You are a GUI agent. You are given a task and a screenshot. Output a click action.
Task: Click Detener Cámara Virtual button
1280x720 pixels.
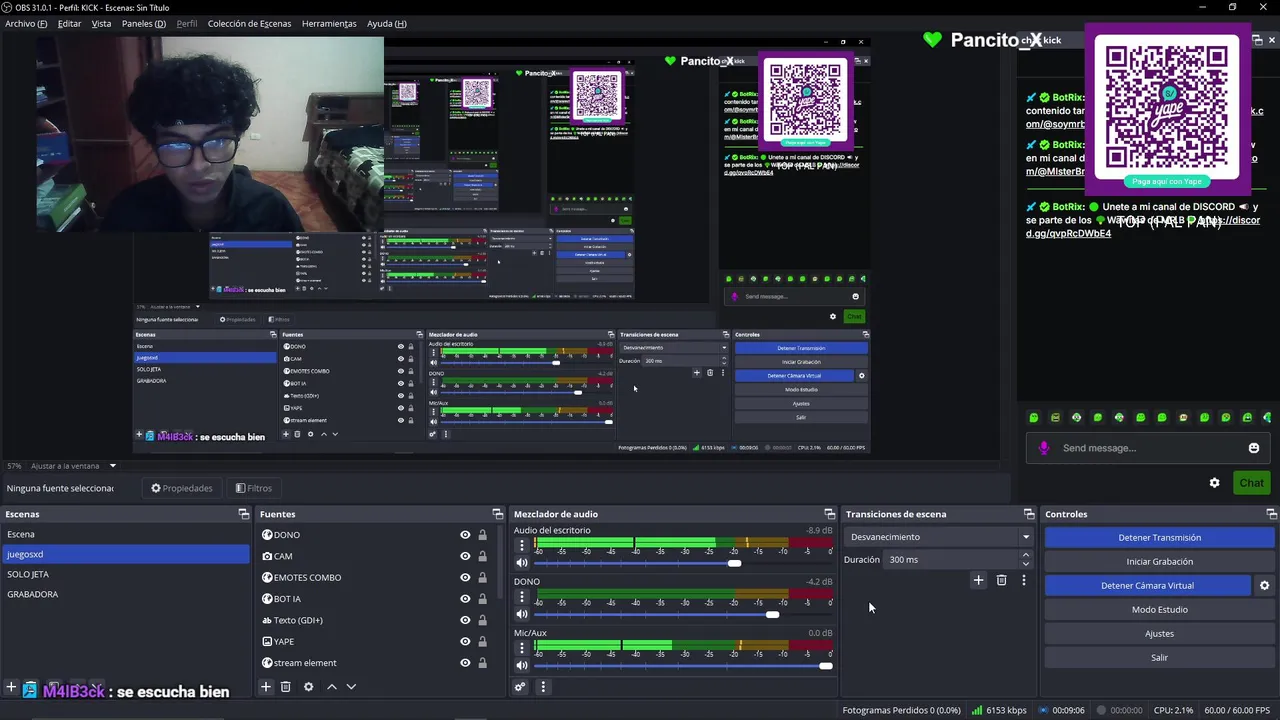coord(1147,585)
